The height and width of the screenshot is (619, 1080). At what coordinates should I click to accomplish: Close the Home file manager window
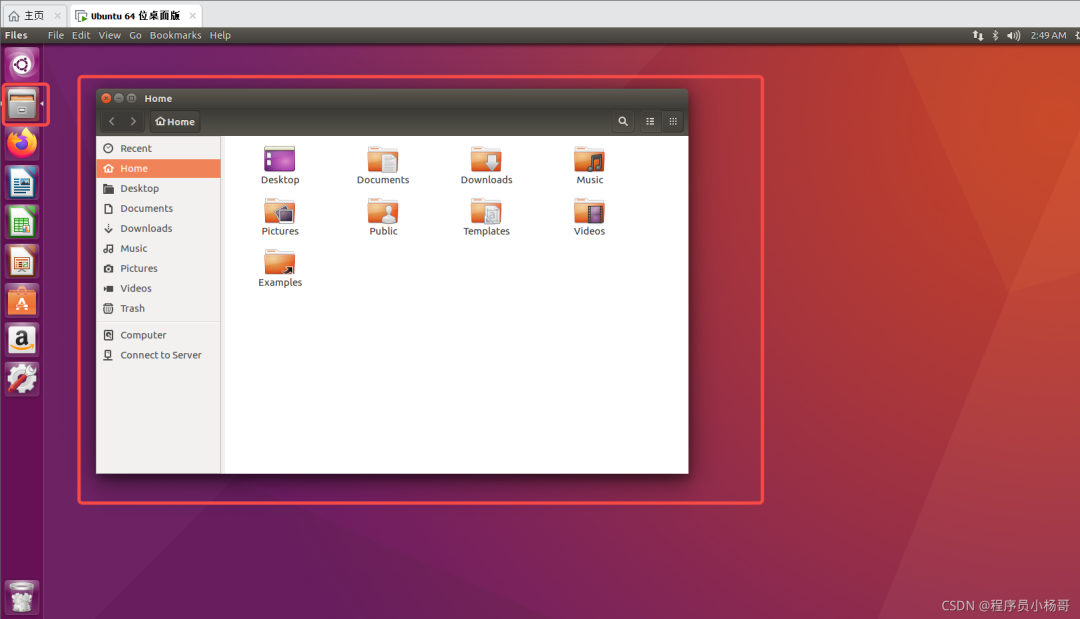click(x=106, y=98)
